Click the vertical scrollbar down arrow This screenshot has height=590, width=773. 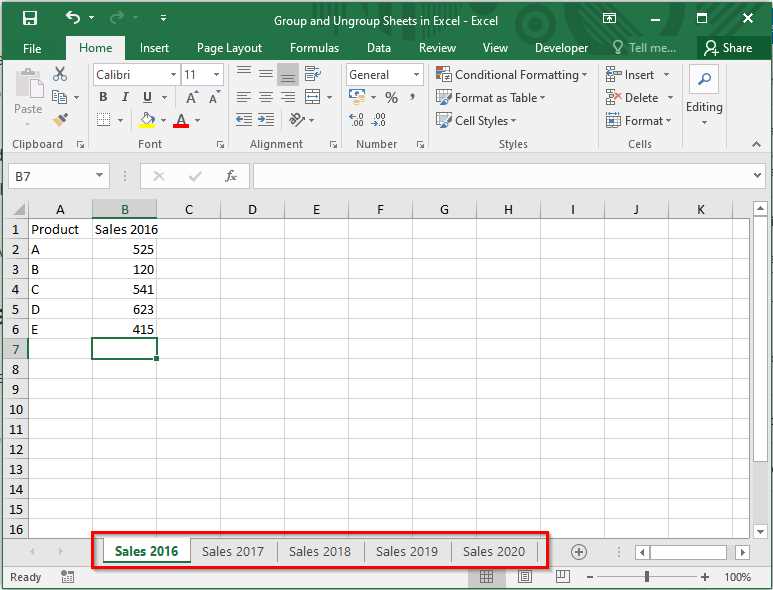pos(760,531)
